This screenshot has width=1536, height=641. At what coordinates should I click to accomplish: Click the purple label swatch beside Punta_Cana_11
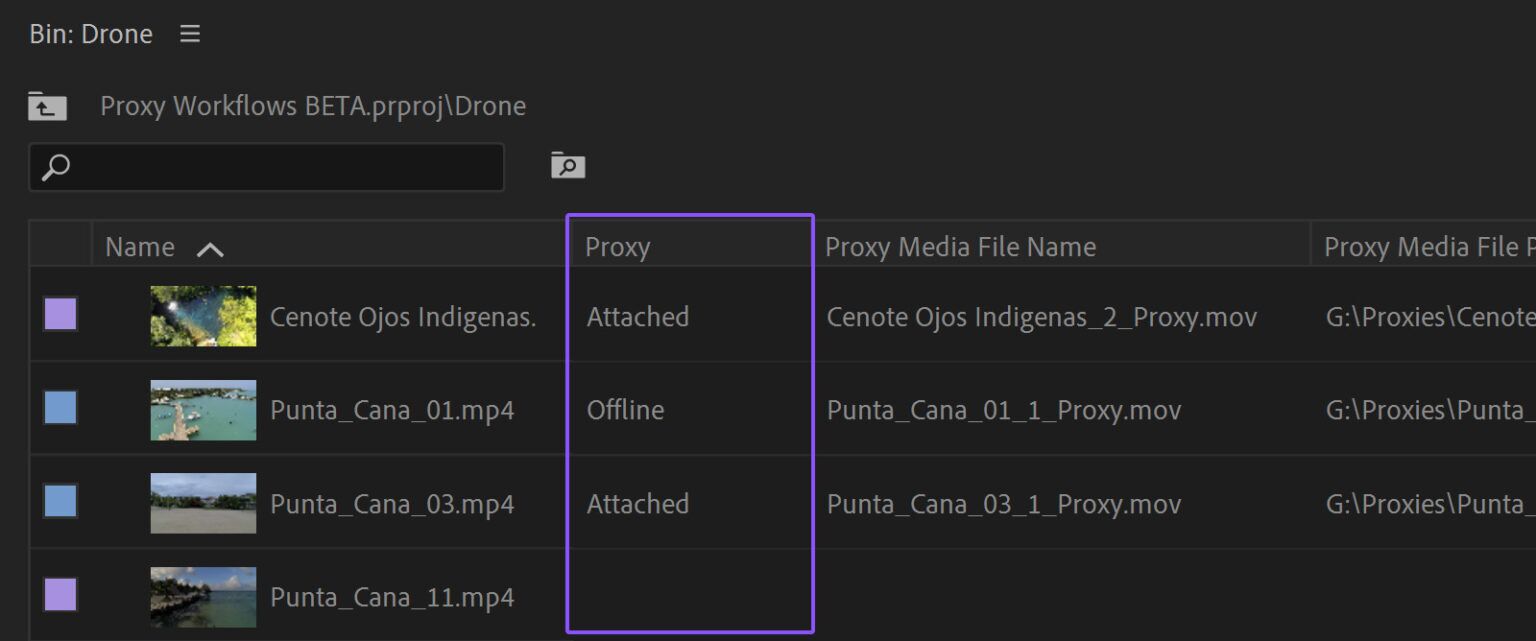coord(59,594)
